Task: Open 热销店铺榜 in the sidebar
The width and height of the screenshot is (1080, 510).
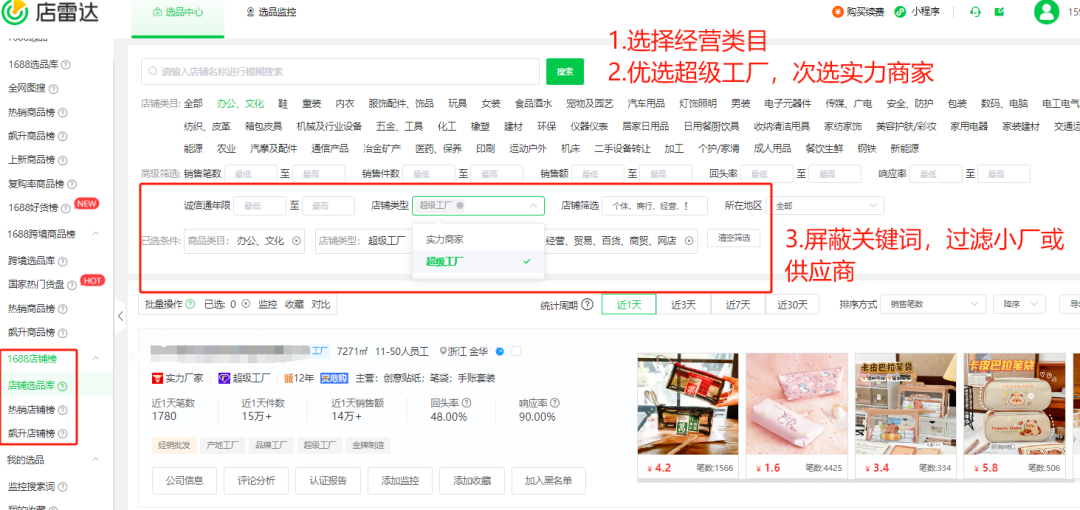Action: [31, 409]
